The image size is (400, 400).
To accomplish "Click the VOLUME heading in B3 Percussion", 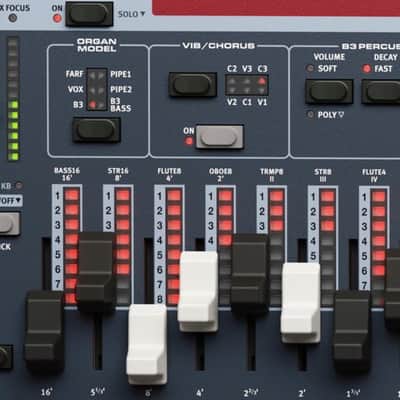I will [329, 57].
